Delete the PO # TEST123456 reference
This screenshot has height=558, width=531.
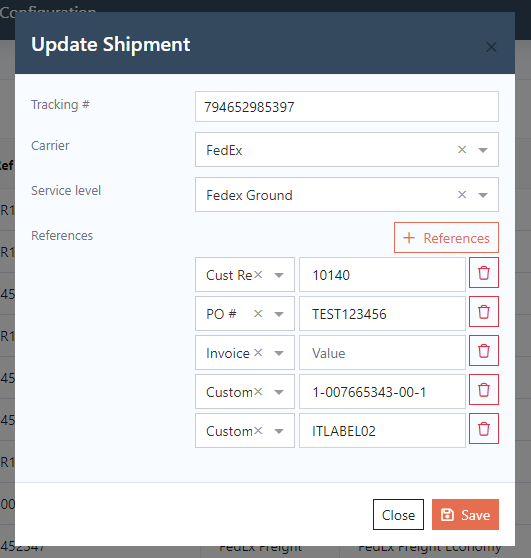[x=484, y=312]
